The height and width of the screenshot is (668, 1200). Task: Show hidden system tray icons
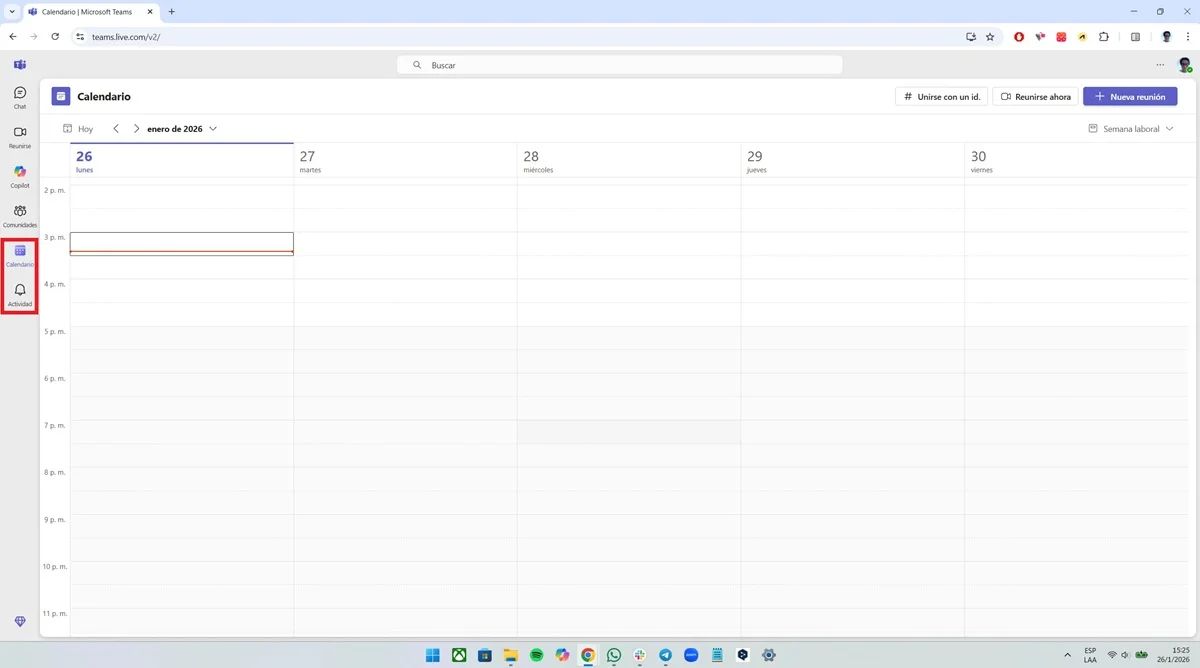click(1067, 655)
